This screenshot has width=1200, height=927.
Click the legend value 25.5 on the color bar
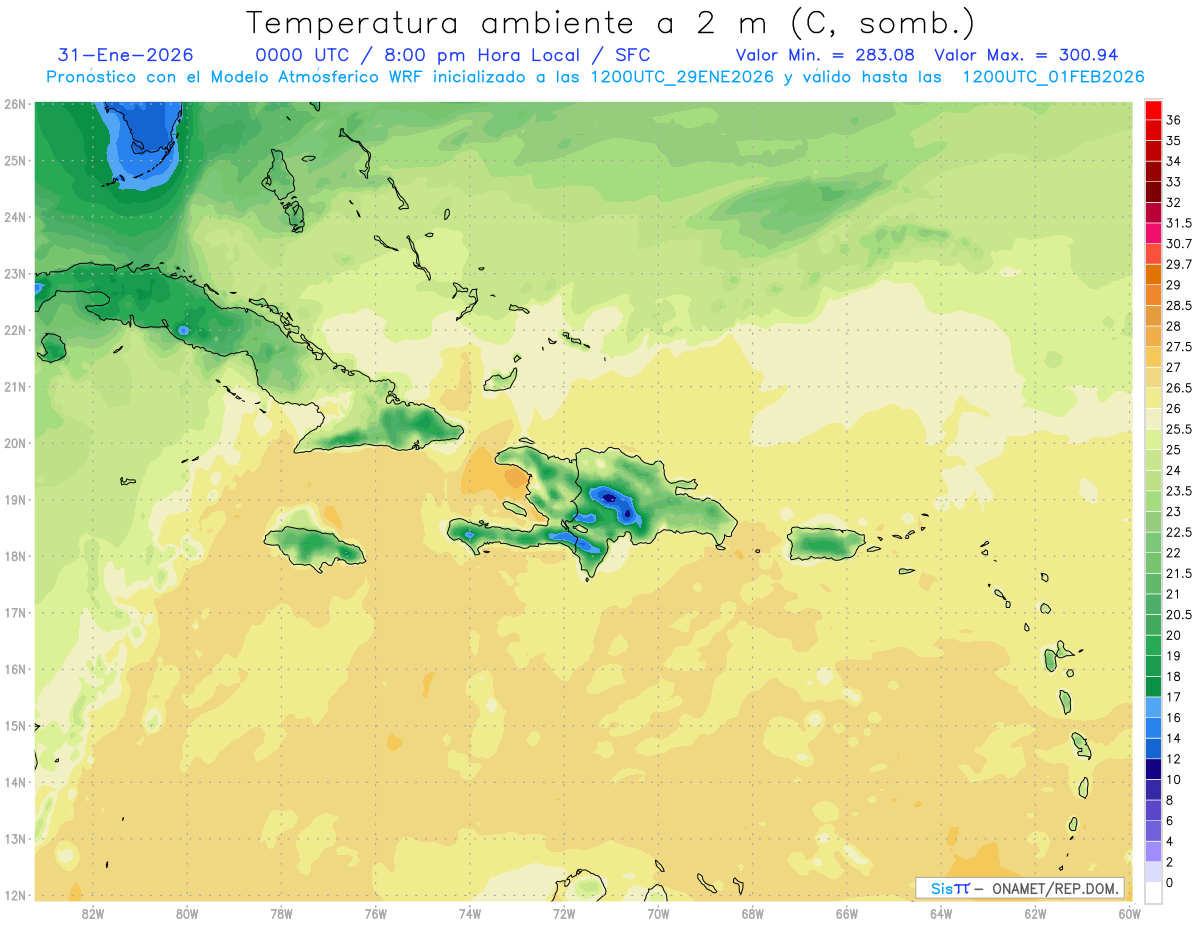pyautogui.click(x=1179, y=429)
